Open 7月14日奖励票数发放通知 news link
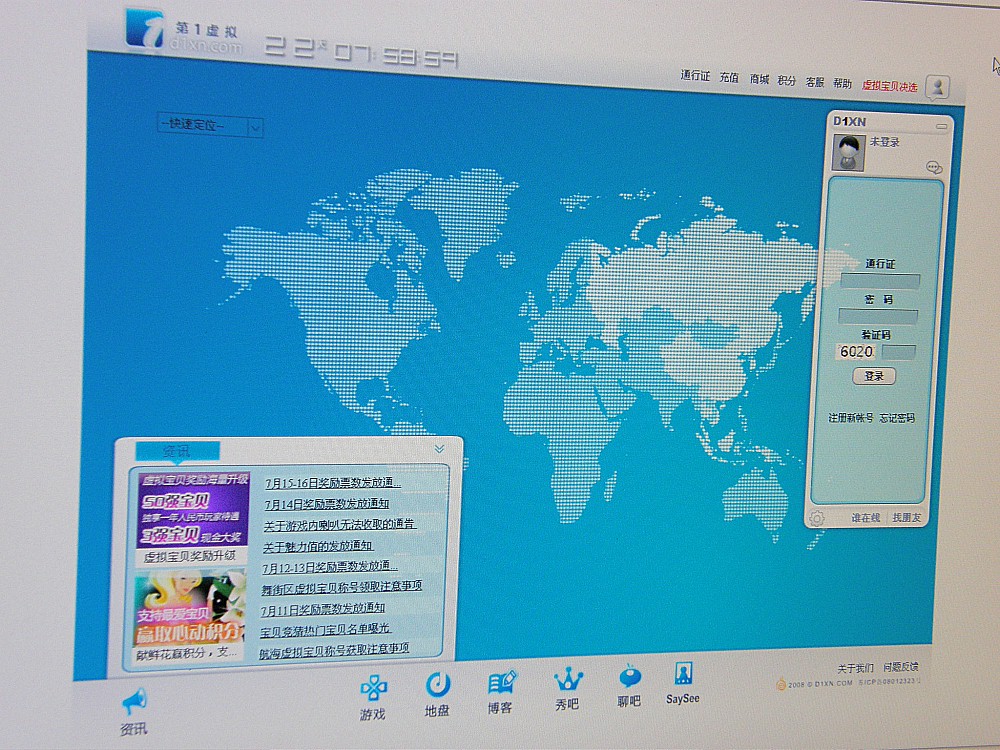 (327, 504)
